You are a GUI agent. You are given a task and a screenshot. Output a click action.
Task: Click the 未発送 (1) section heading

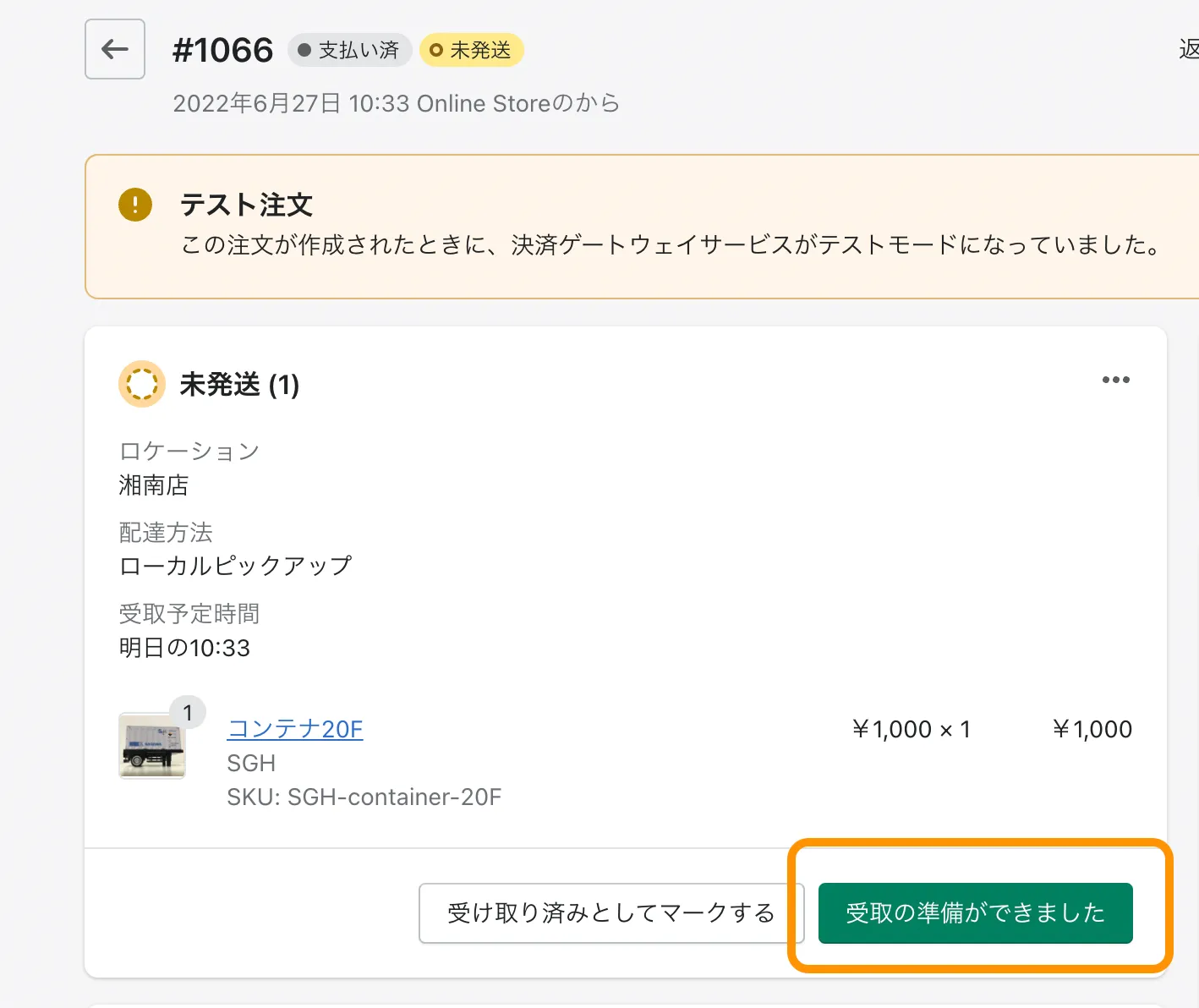(239, 385)
